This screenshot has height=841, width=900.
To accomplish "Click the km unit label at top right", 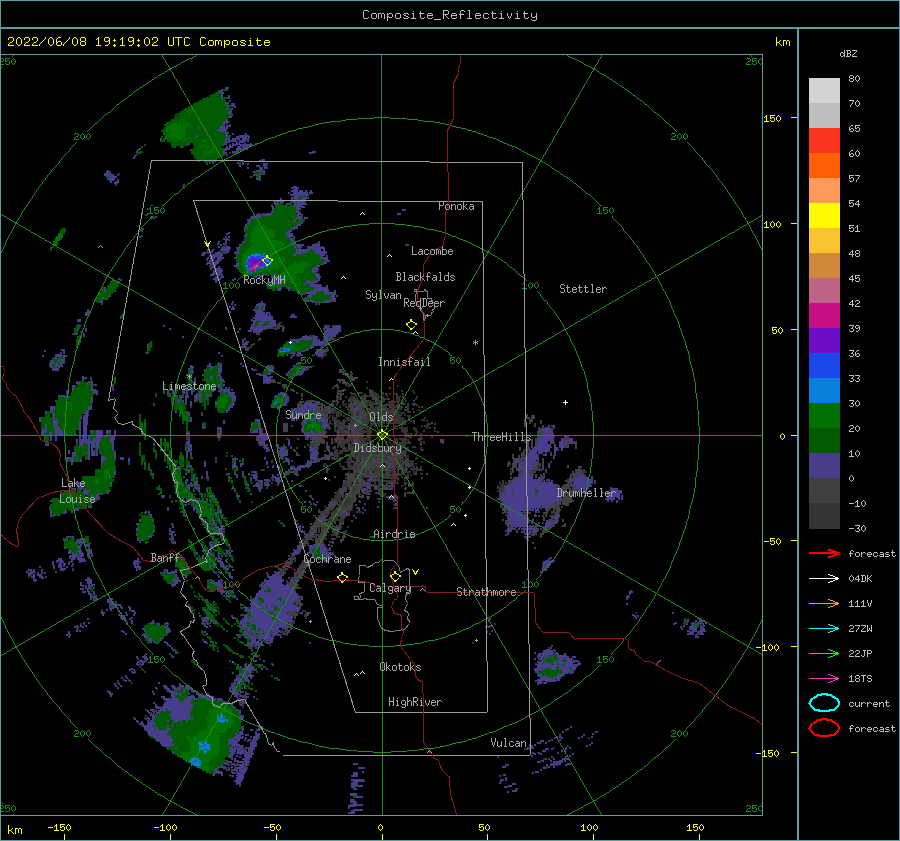I will 782,42.
